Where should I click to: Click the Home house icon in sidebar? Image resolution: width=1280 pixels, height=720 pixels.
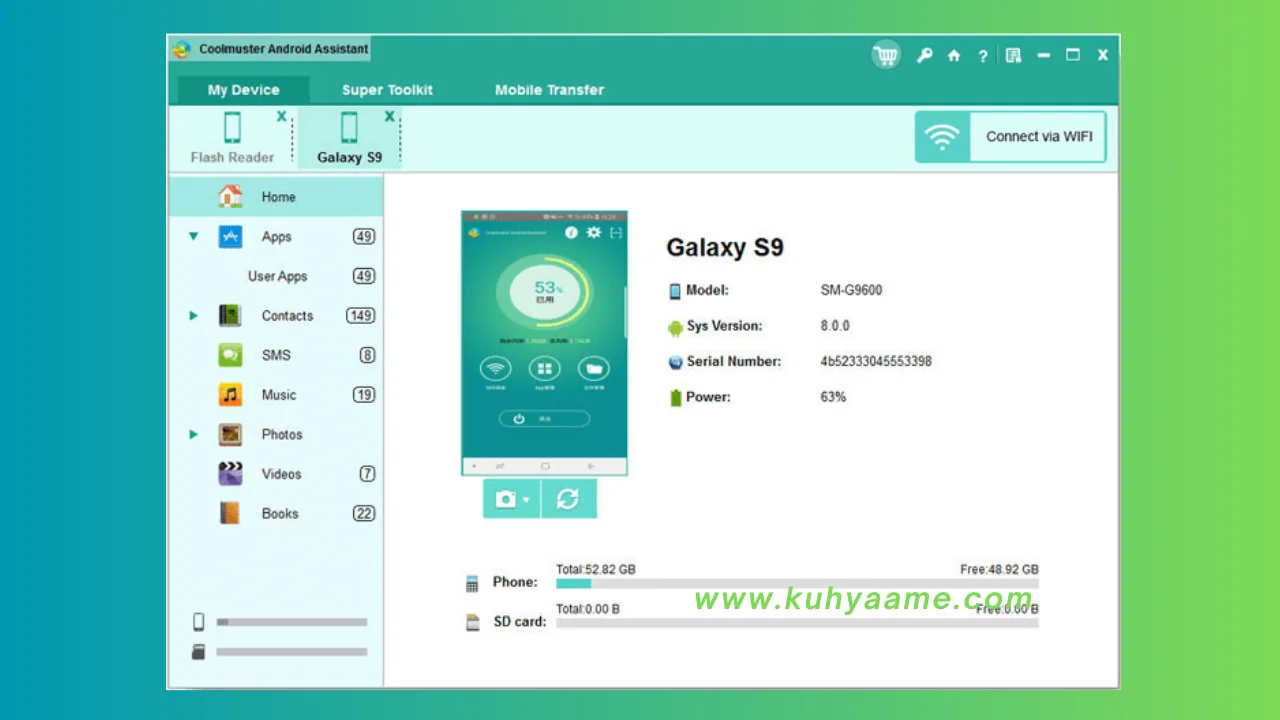tap(230, 196)
